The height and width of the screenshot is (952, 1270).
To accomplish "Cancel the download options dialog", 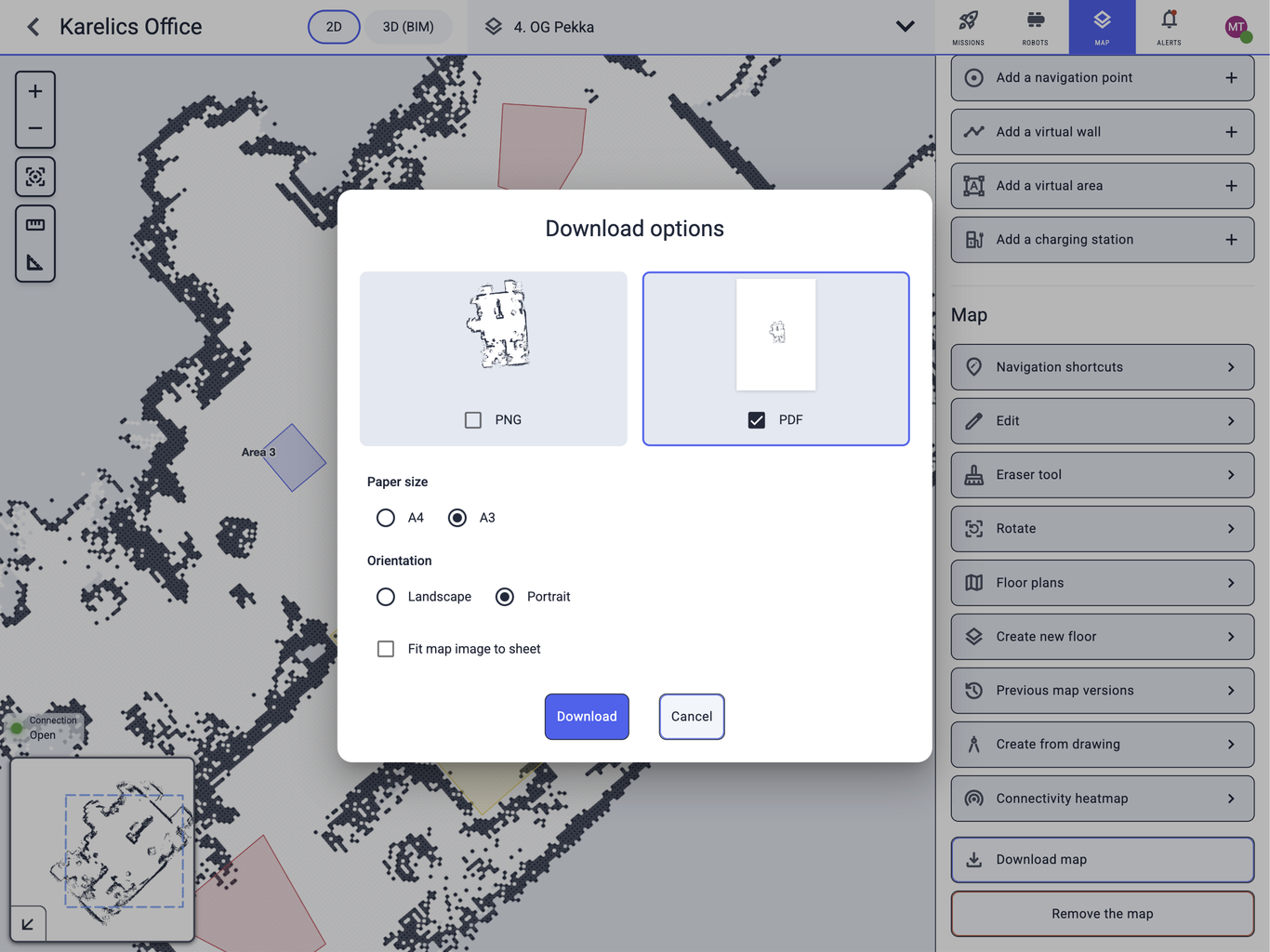I will click(692, 717).
